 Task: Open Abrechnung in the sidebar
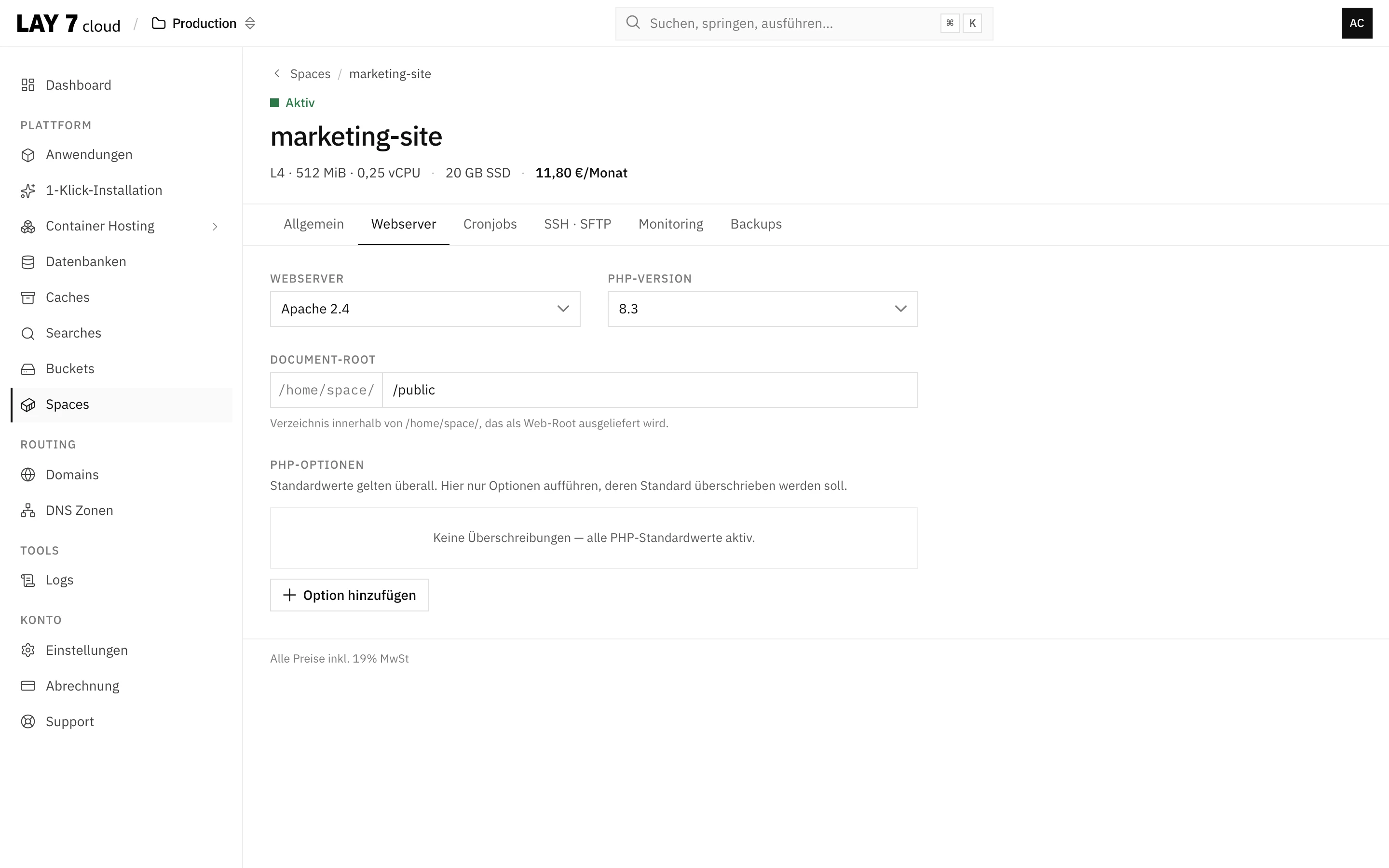pos(122,686)
